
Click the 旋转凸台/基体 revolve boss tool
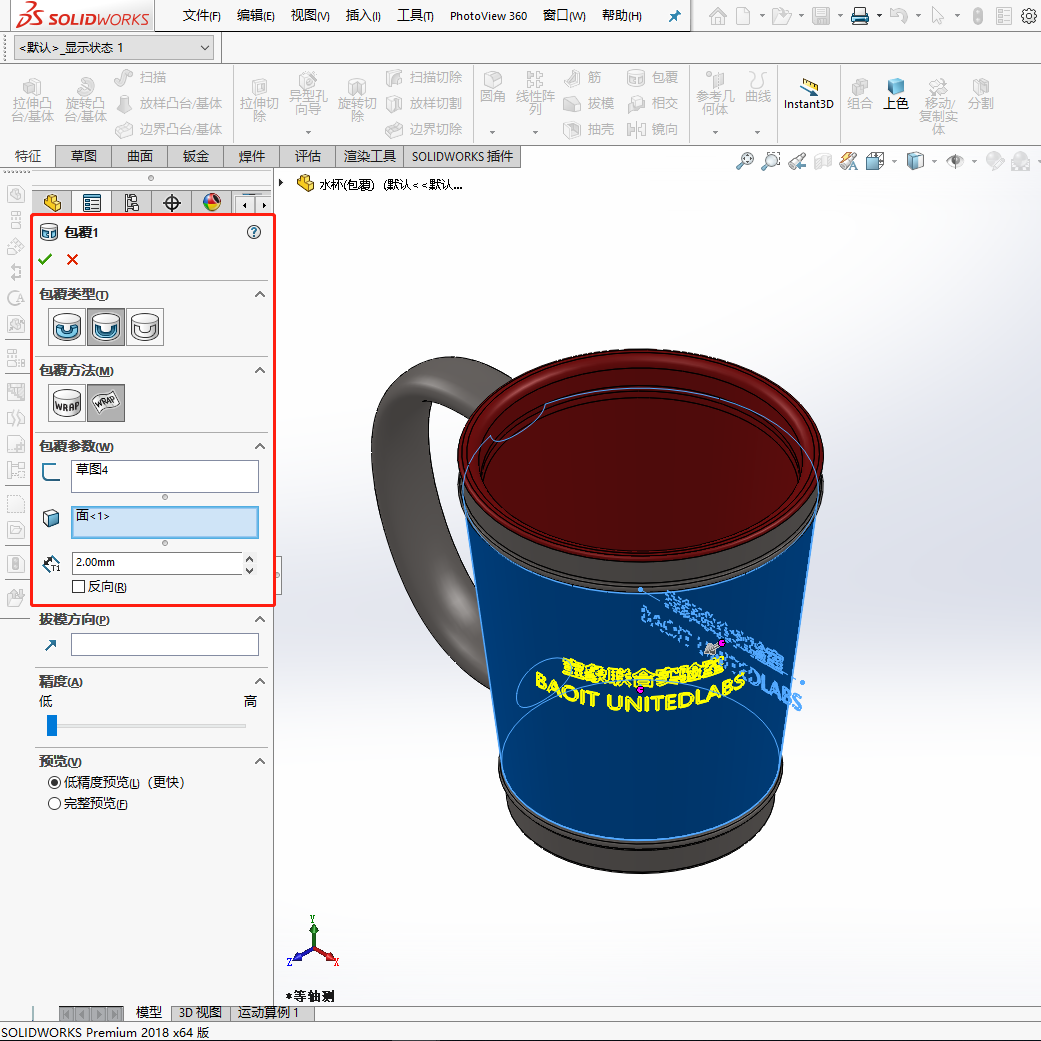[x=86, y=101]
